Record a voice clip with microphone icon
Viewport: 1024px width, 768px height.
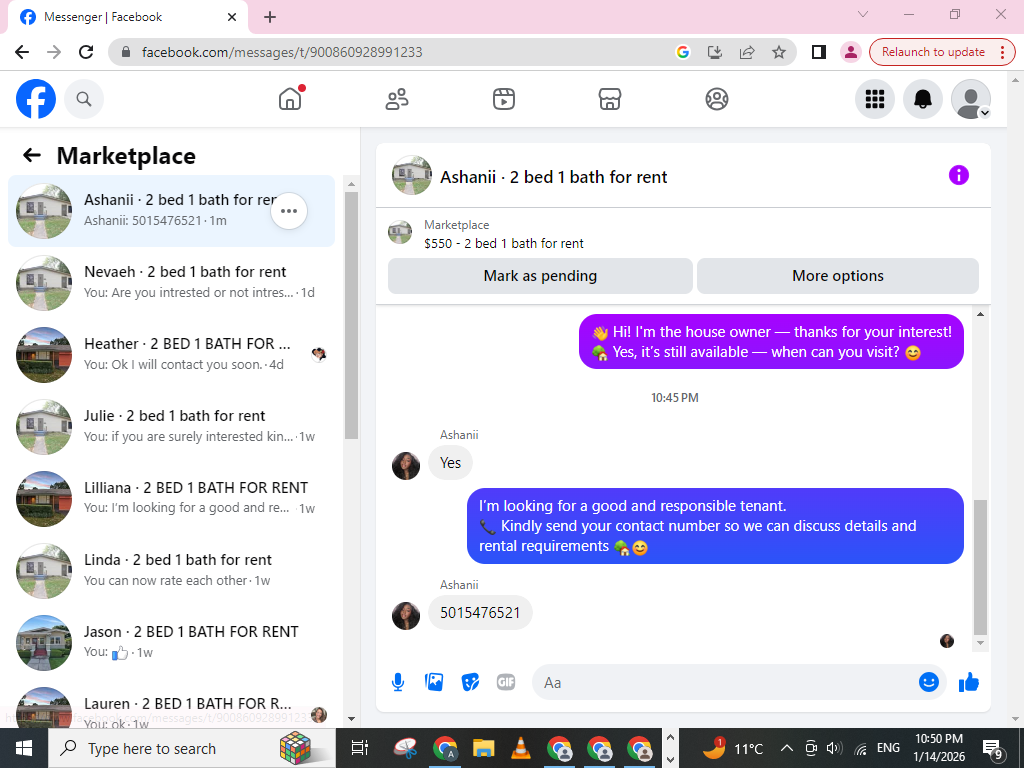[398, 682]
